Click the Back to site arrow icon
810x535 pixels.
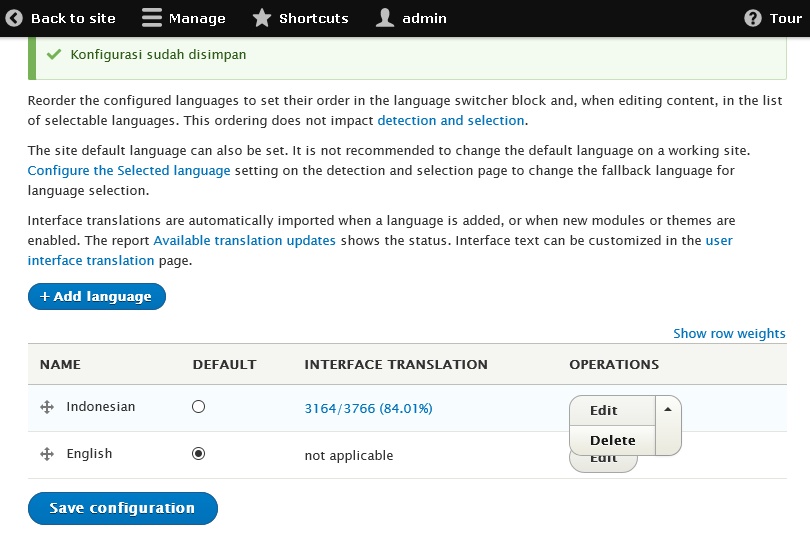pos(15,18)
